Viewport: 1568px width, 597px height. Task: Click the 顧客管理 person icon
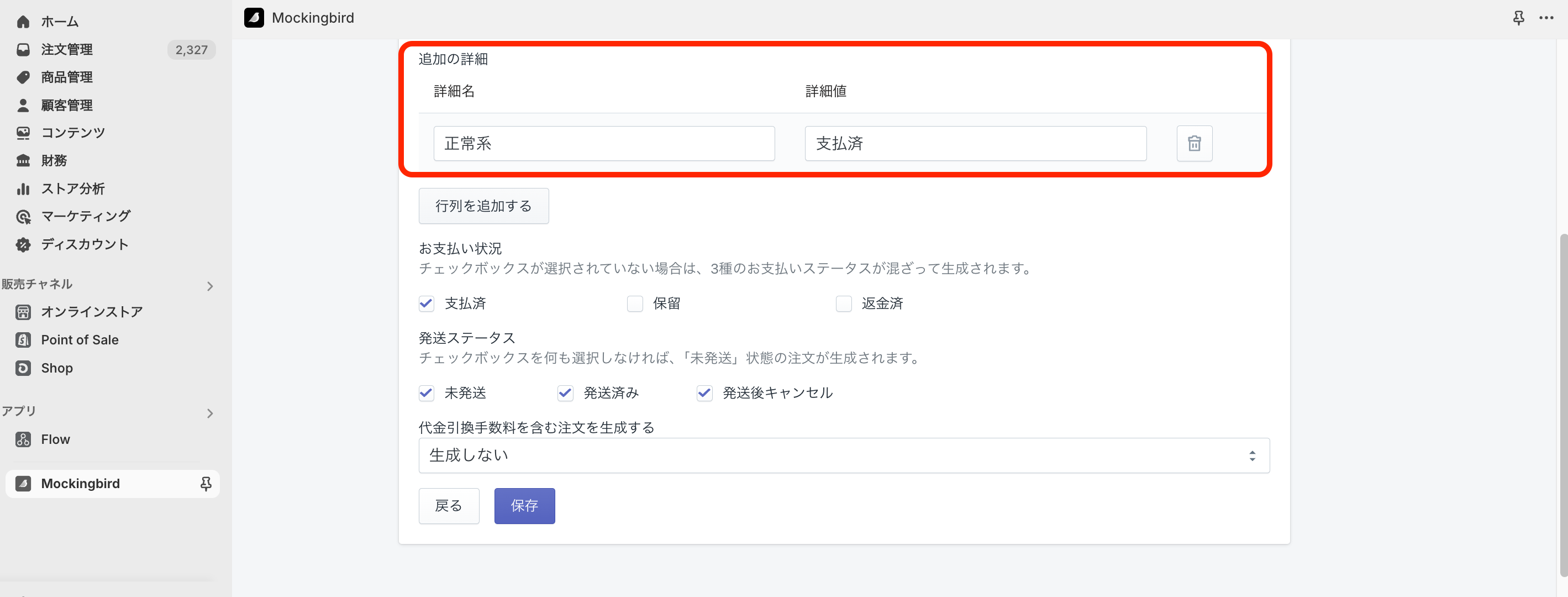pos(23,106)
